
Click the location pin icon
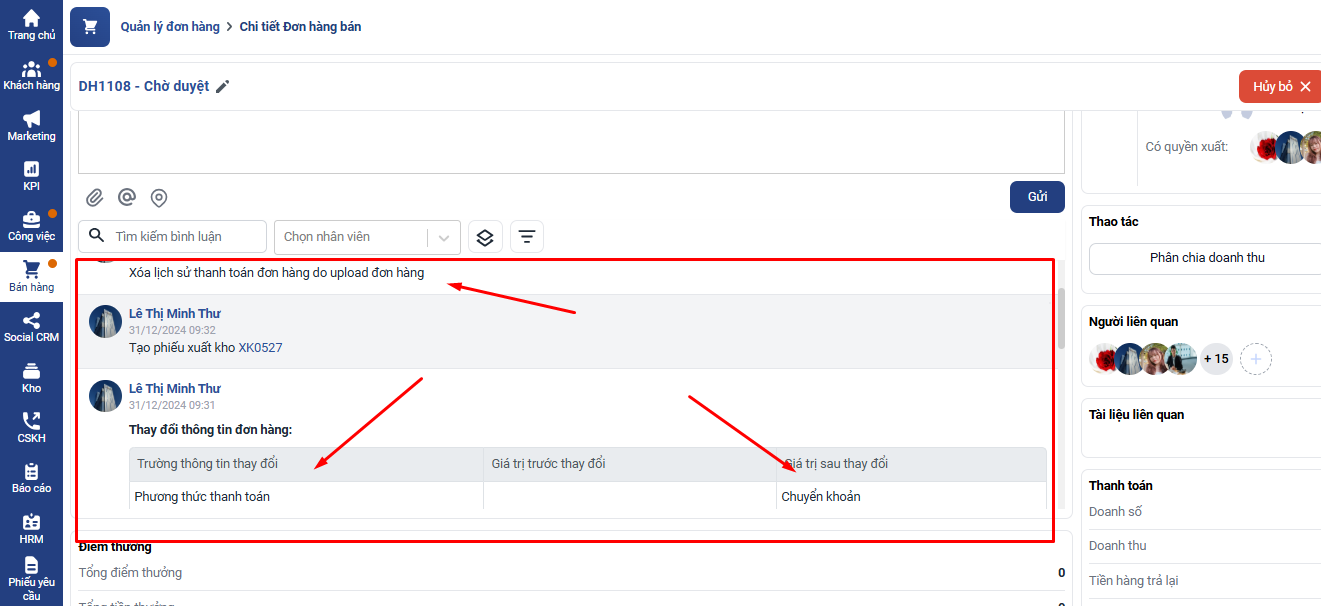(x=158, y=197)
